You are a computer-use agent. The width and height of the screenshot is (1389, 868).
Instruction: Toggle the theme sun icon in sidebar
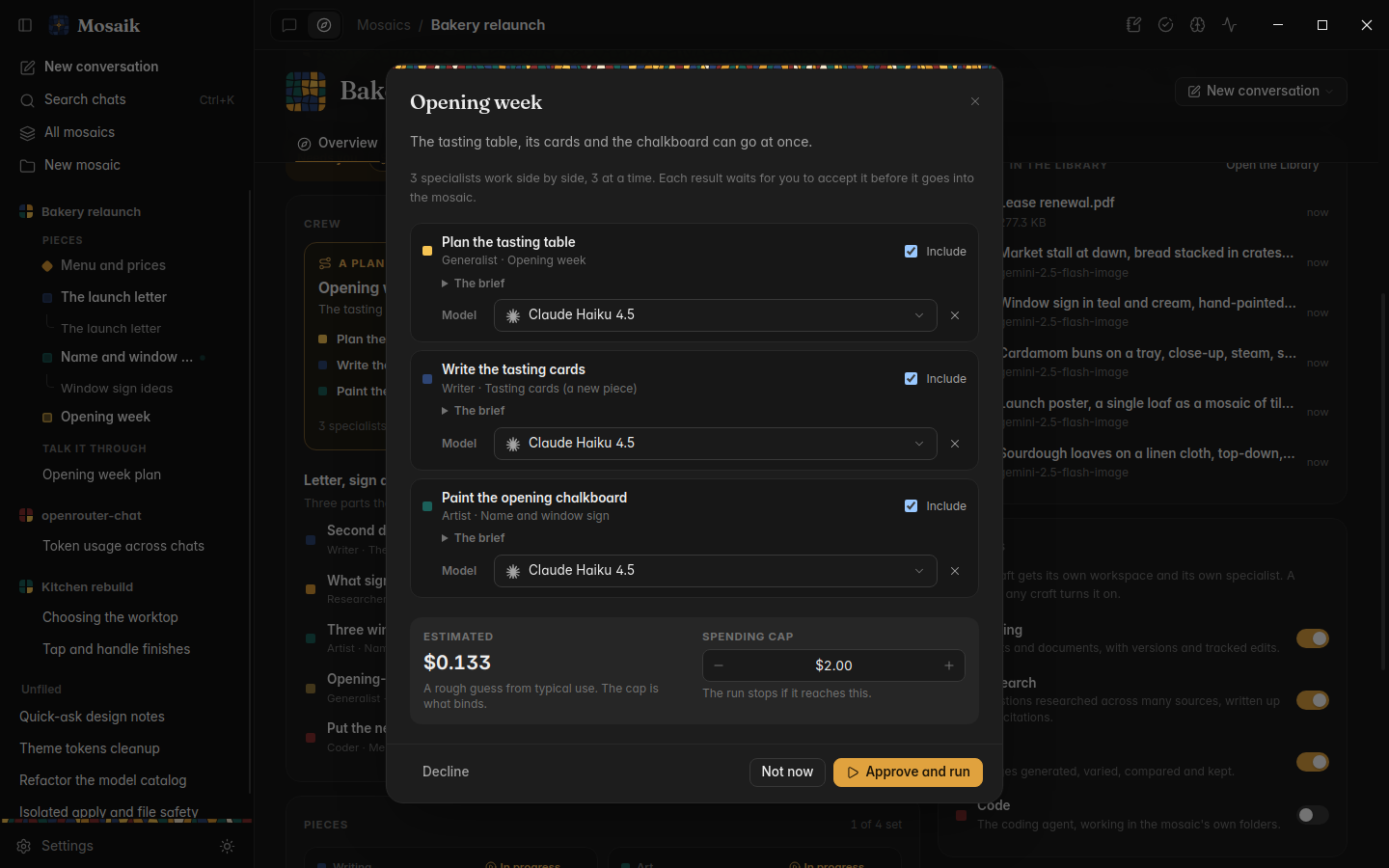[x=228, y=846]
